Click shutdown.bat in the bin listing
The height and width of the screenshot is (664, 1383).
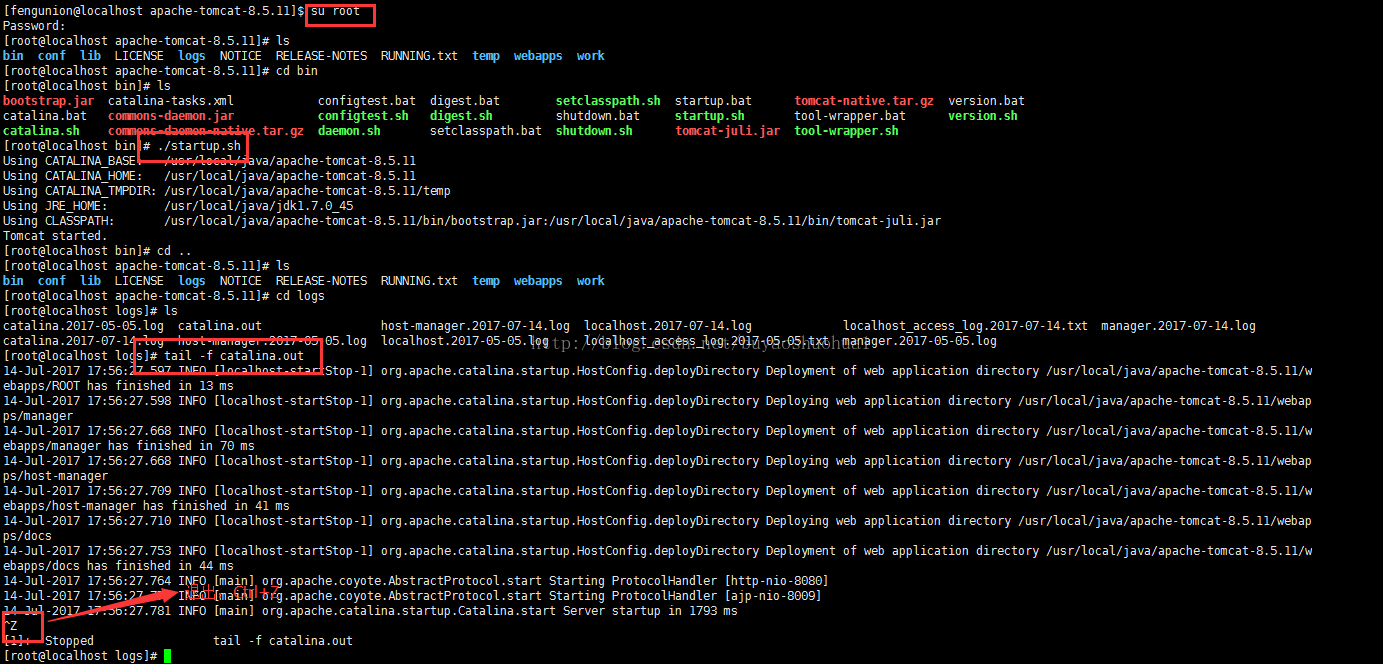(598, 116)
